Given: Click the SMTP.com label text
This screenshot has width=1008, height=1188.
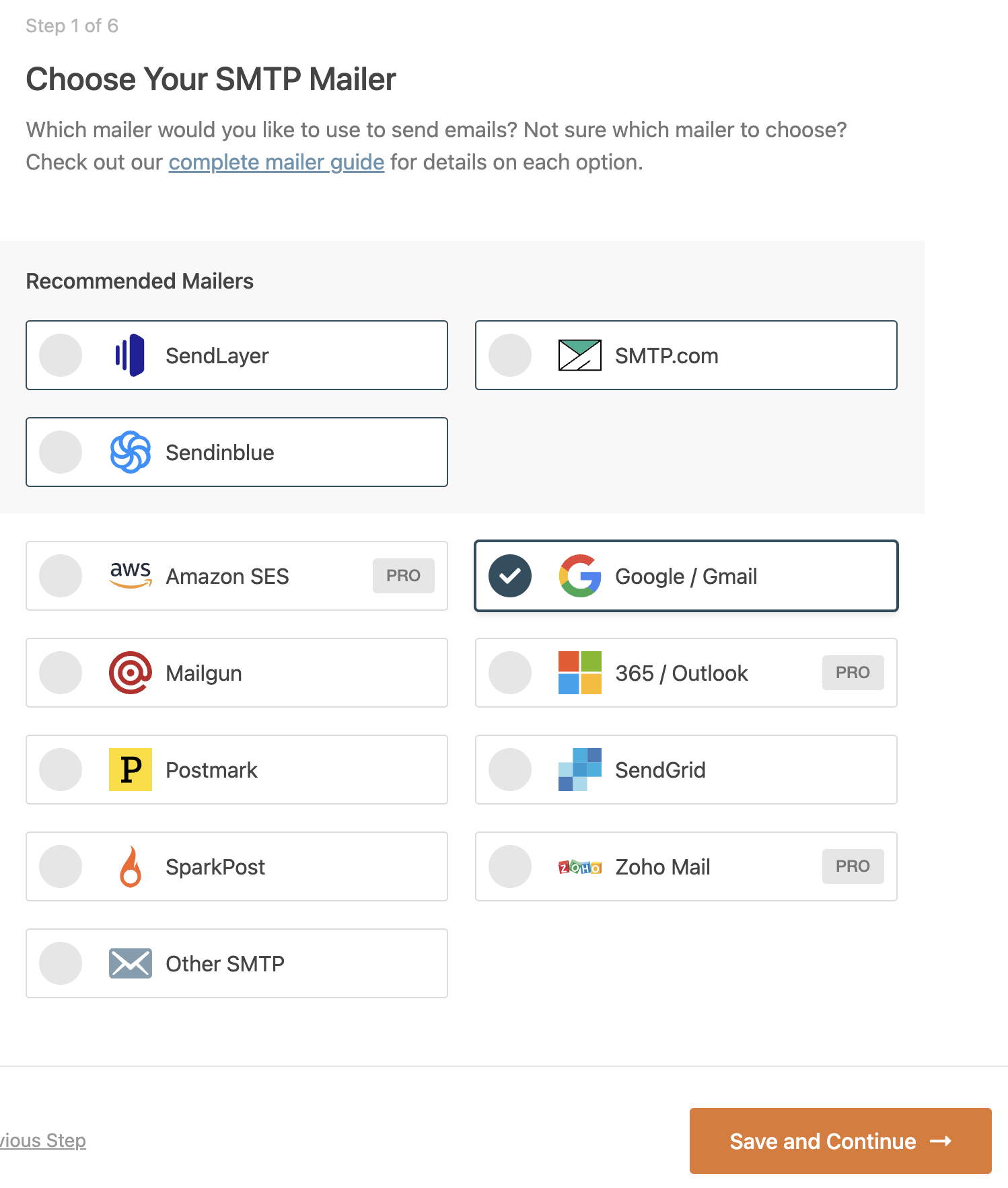Looking at the screenshot, I should (x=667, y=356).
